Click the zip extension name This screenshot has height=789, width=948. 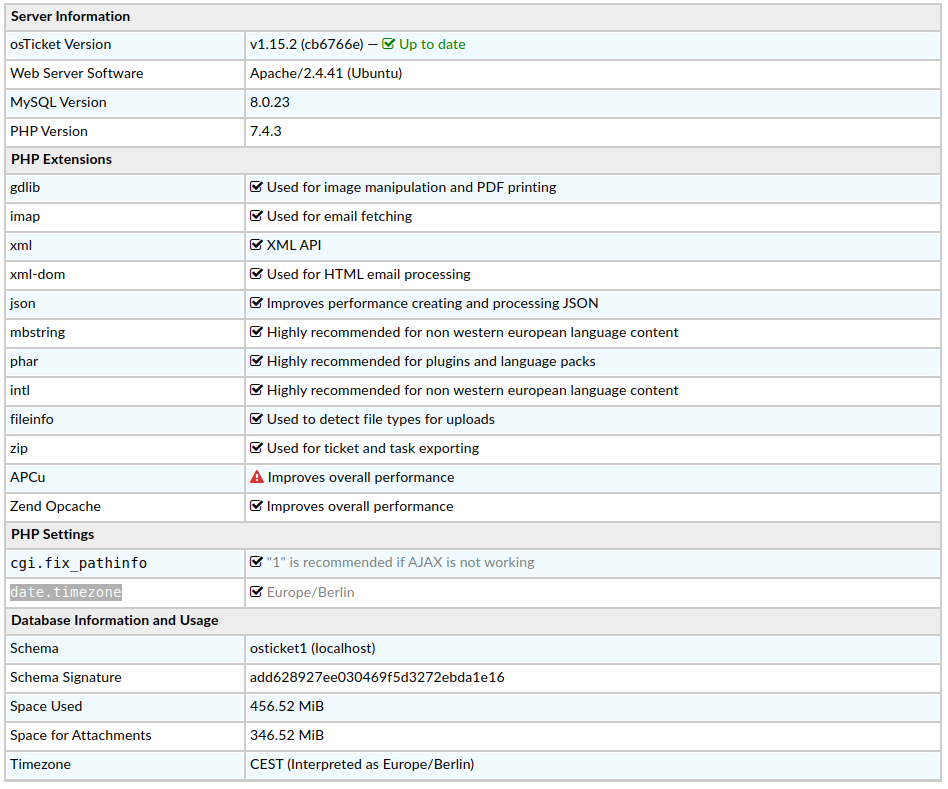(x=19, y=449)
